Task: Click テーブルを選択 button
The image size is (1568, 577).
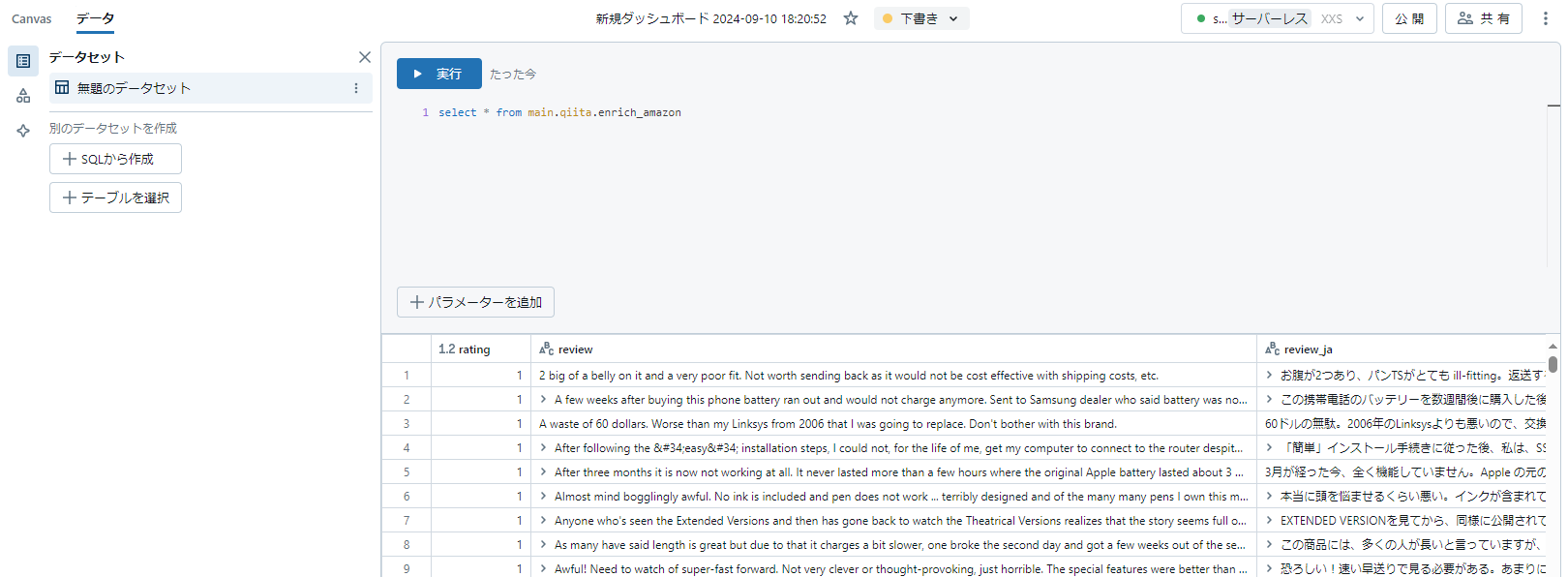Action: pos(115,197)
